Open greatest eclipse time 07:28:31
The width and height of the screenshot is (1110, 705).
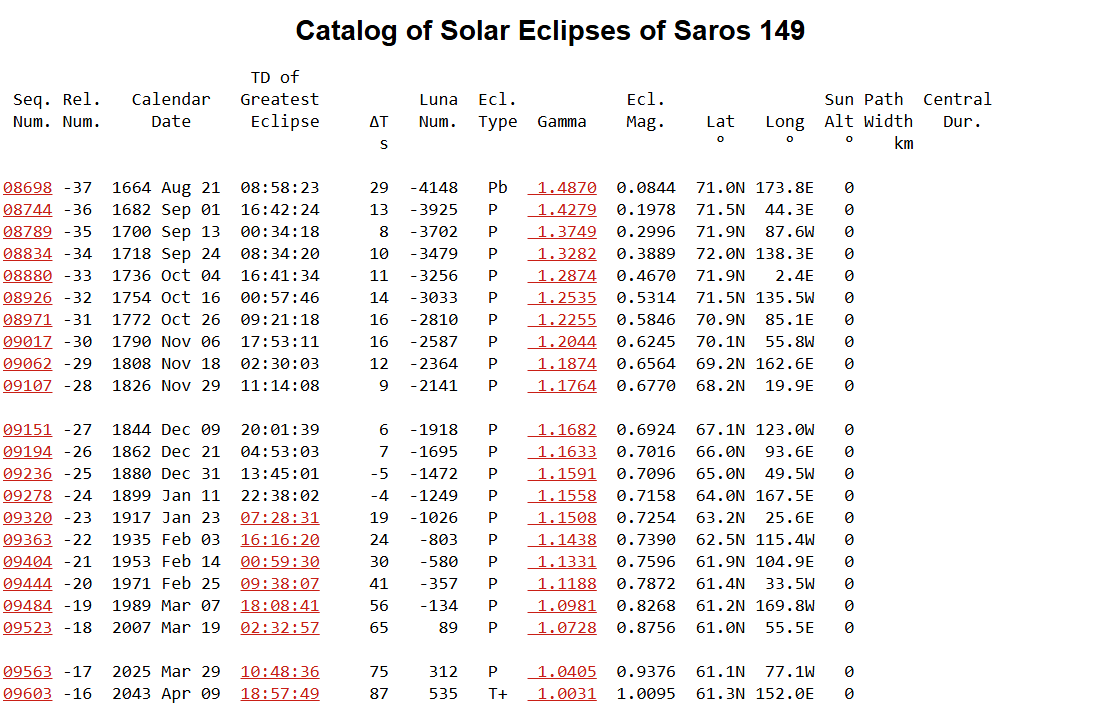click(x=280, y=517)
